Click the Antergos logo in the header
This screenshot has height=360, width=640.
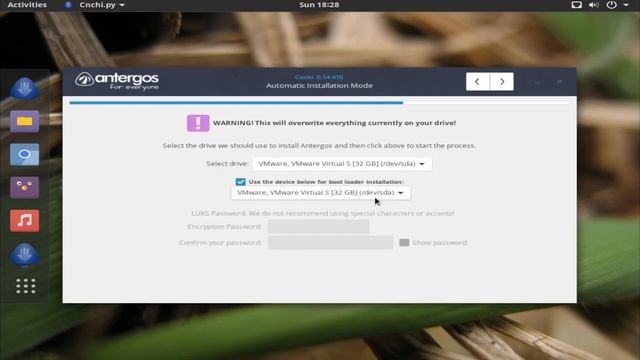117,81
